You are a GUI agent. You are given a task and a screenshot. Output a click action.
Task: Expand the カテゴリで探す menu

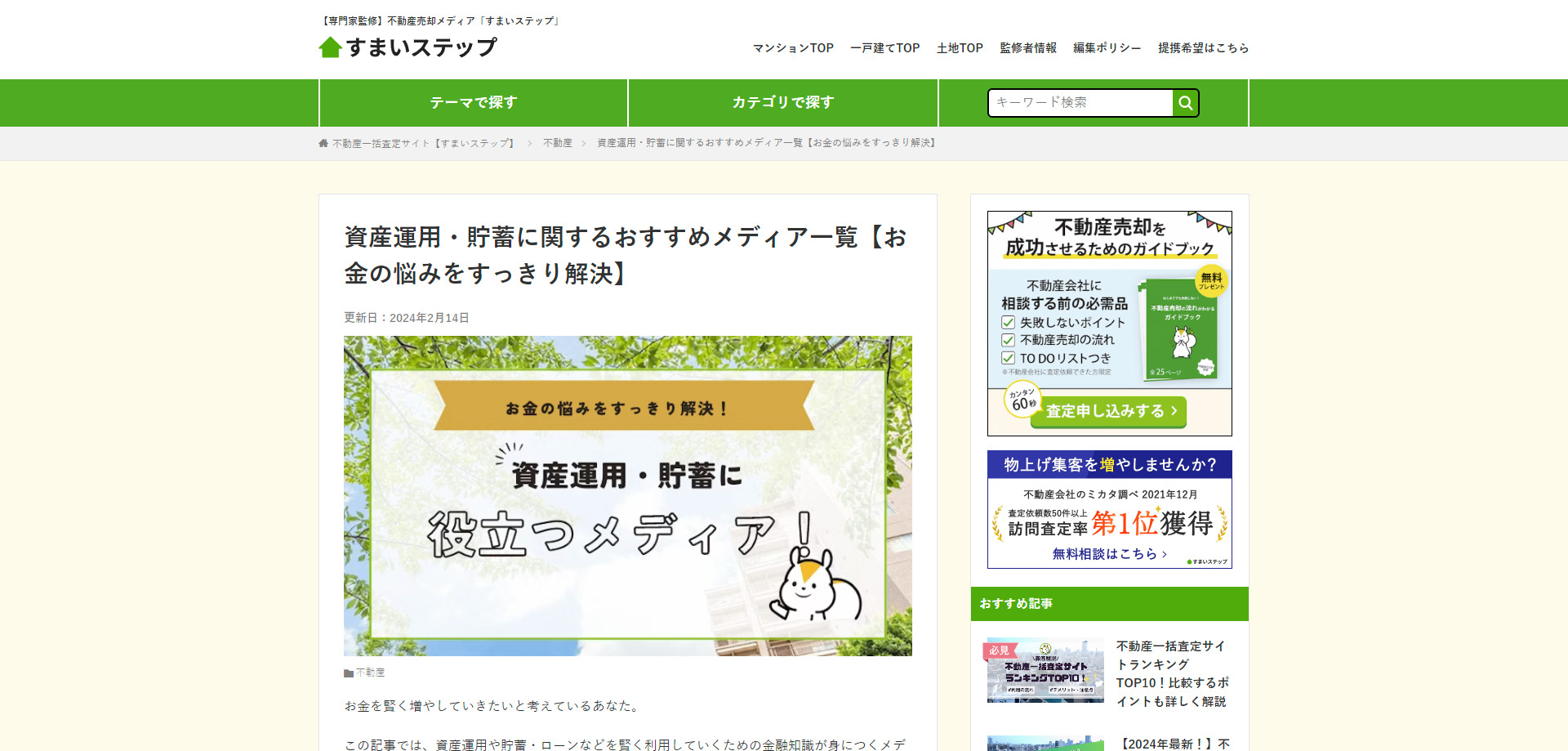click(782, 103)
